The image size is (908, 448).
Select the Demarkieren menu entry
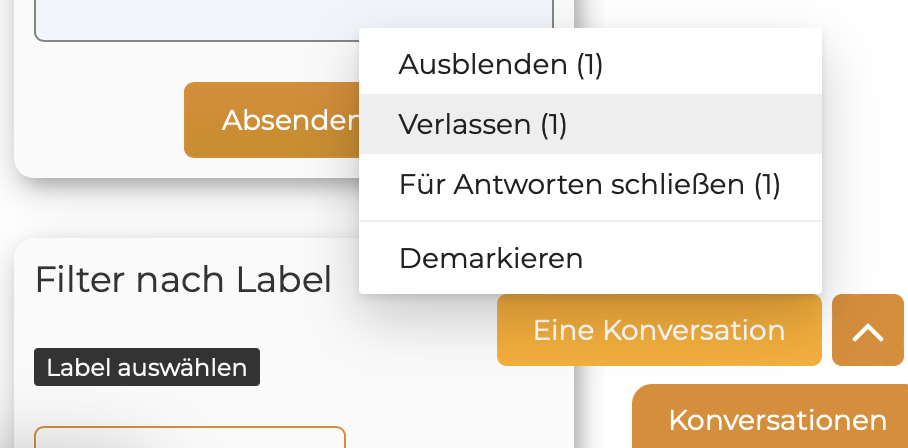click(x=490, y=258)
